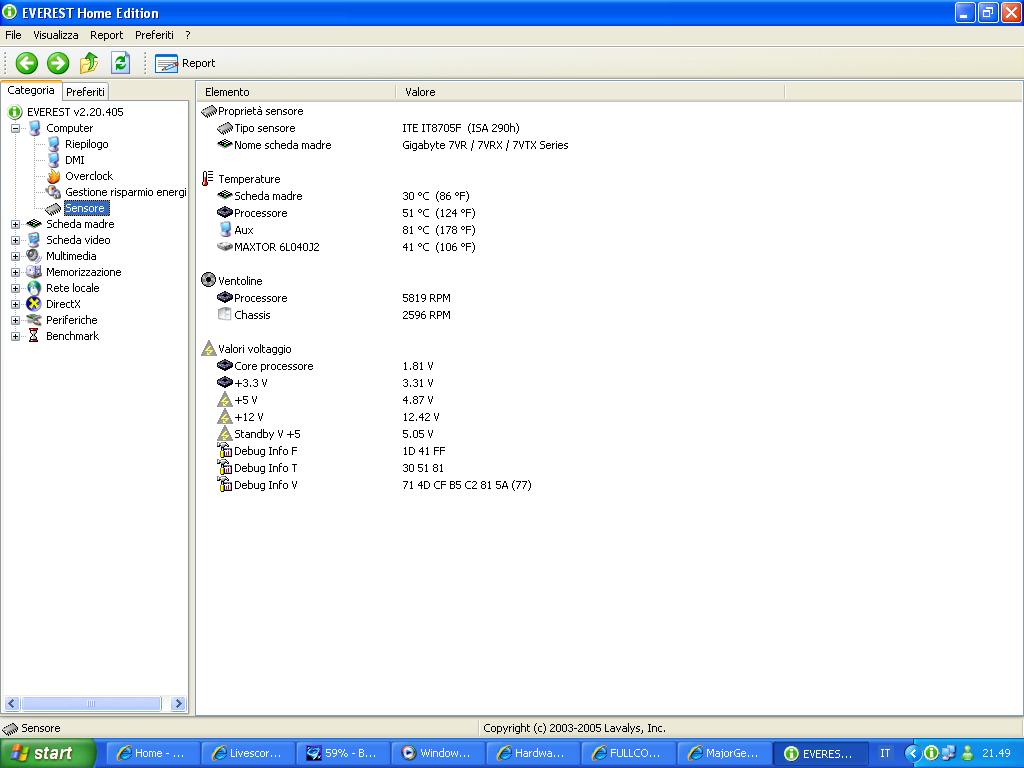This screenshot has width=1024, height=768.
Task: Select the Debug Info V row
Action: [266, 485]
